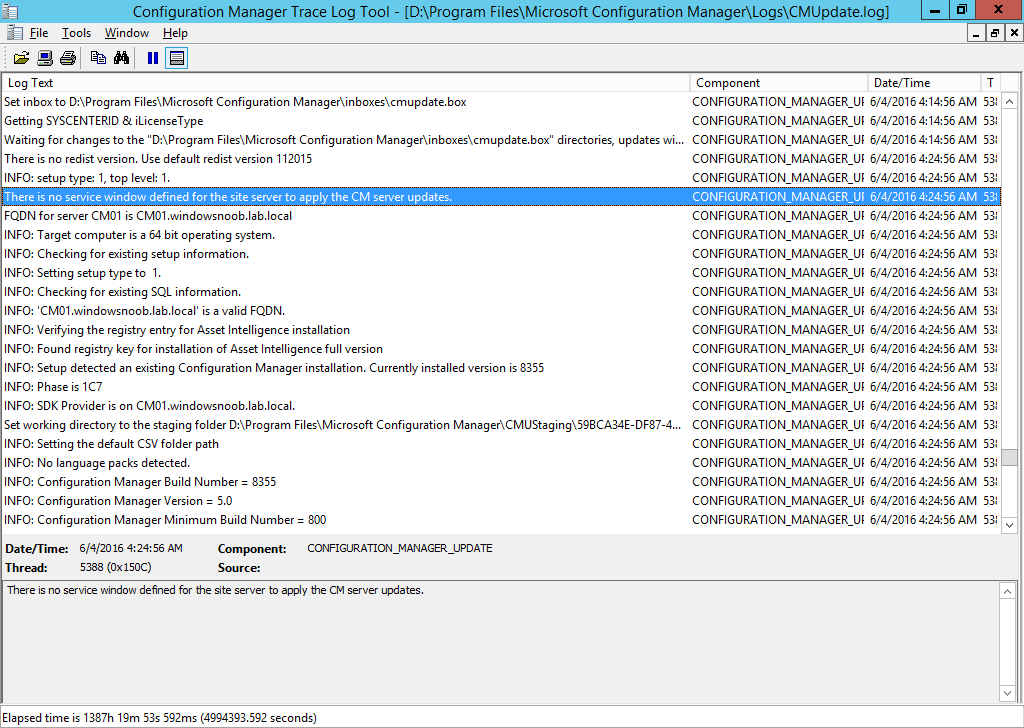Click the Date/Time column header
Image resolution: width=1024 pixels, height=728 pixels.
(925, 83)
